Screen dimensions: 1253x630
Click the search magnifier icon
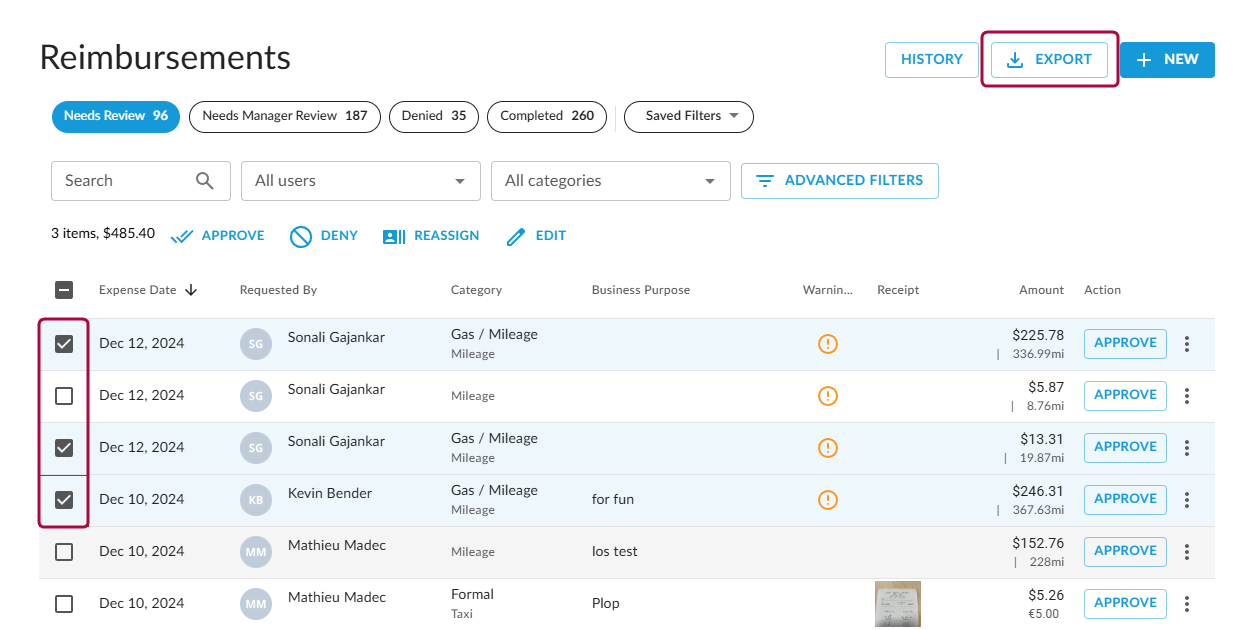click(205, 181)
